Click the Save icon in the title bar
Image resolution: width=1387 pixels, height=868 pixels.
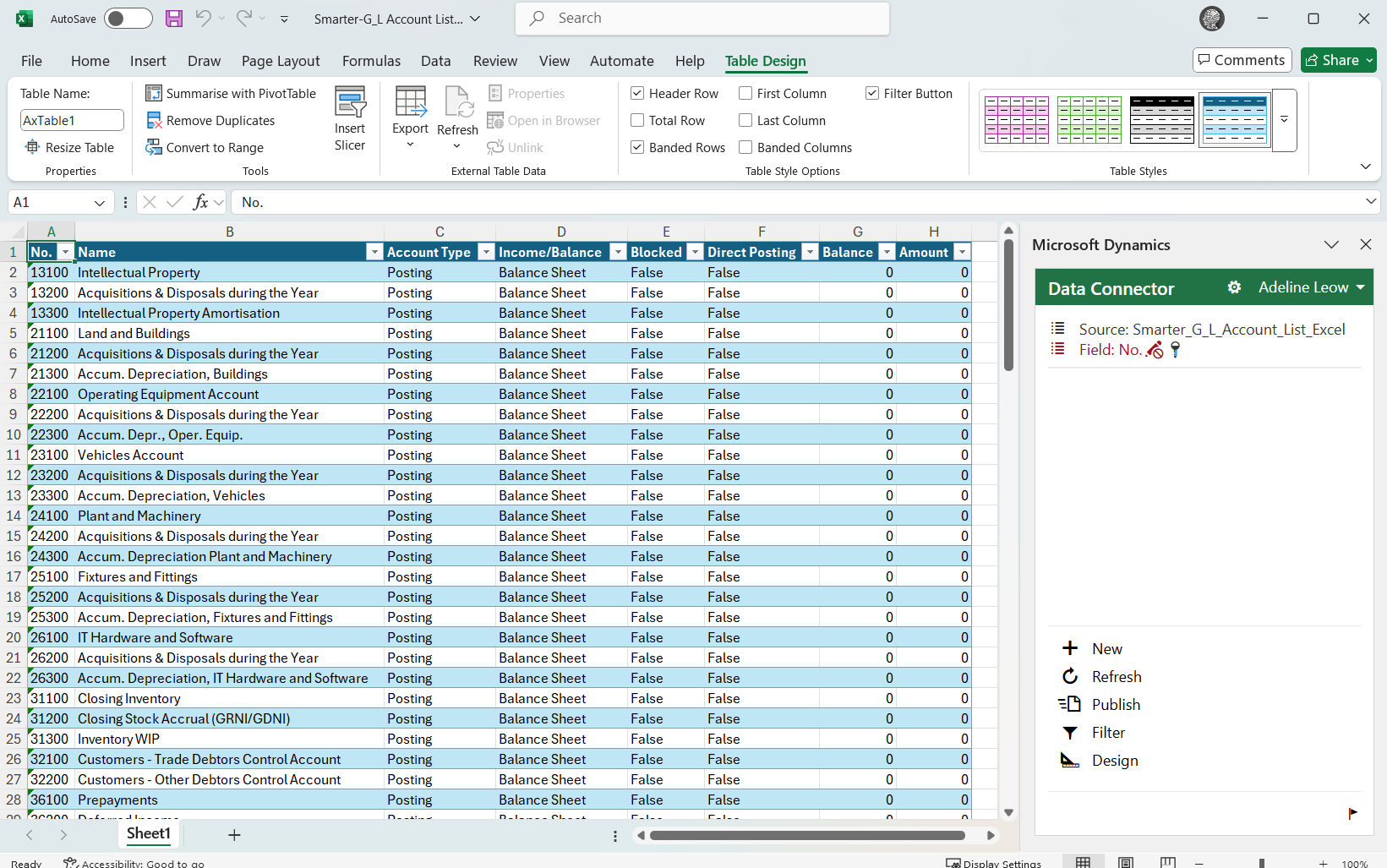click(x=174, y=19)
